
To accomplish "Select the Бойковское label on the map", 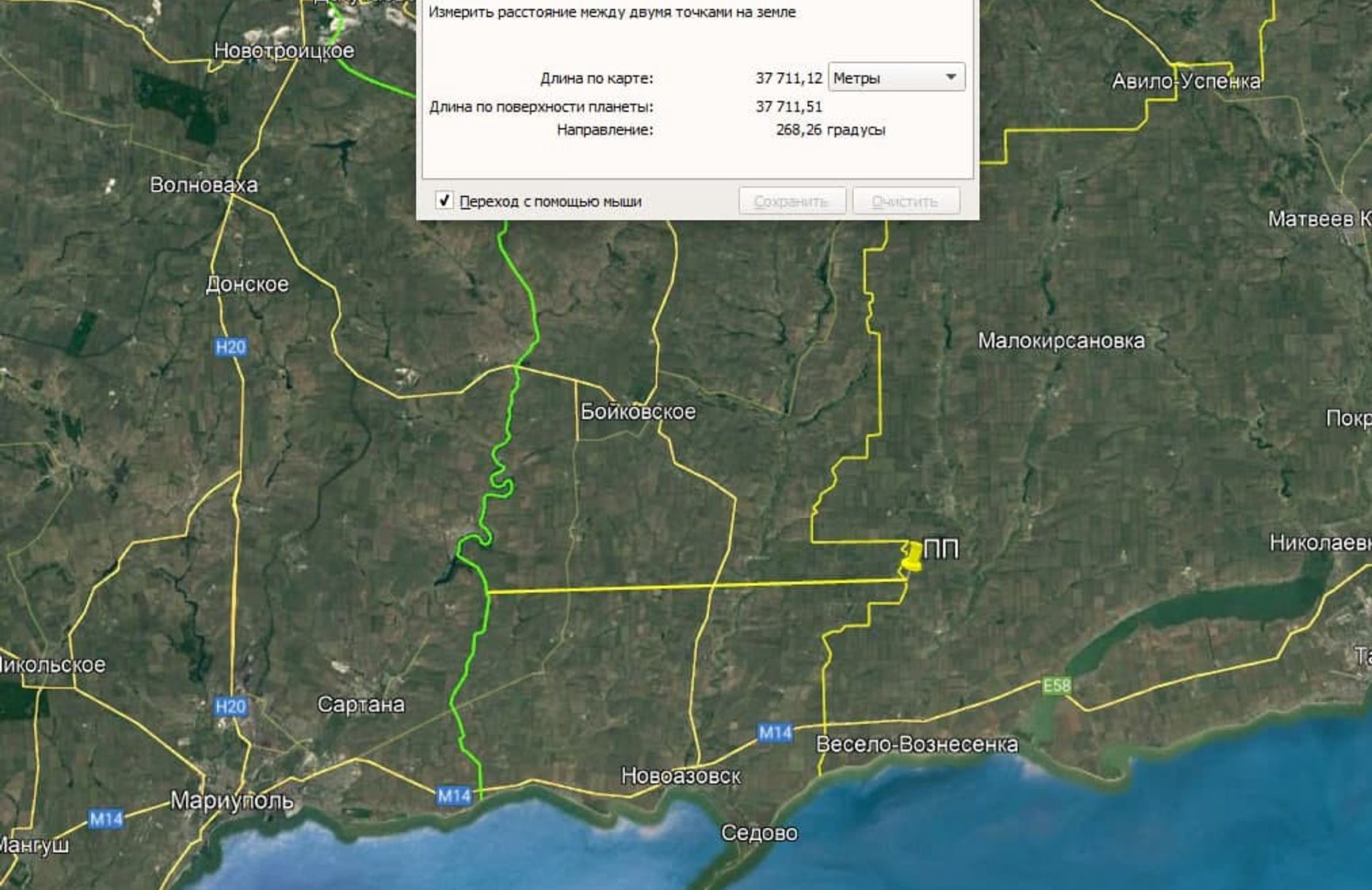I will click(638, 412).
